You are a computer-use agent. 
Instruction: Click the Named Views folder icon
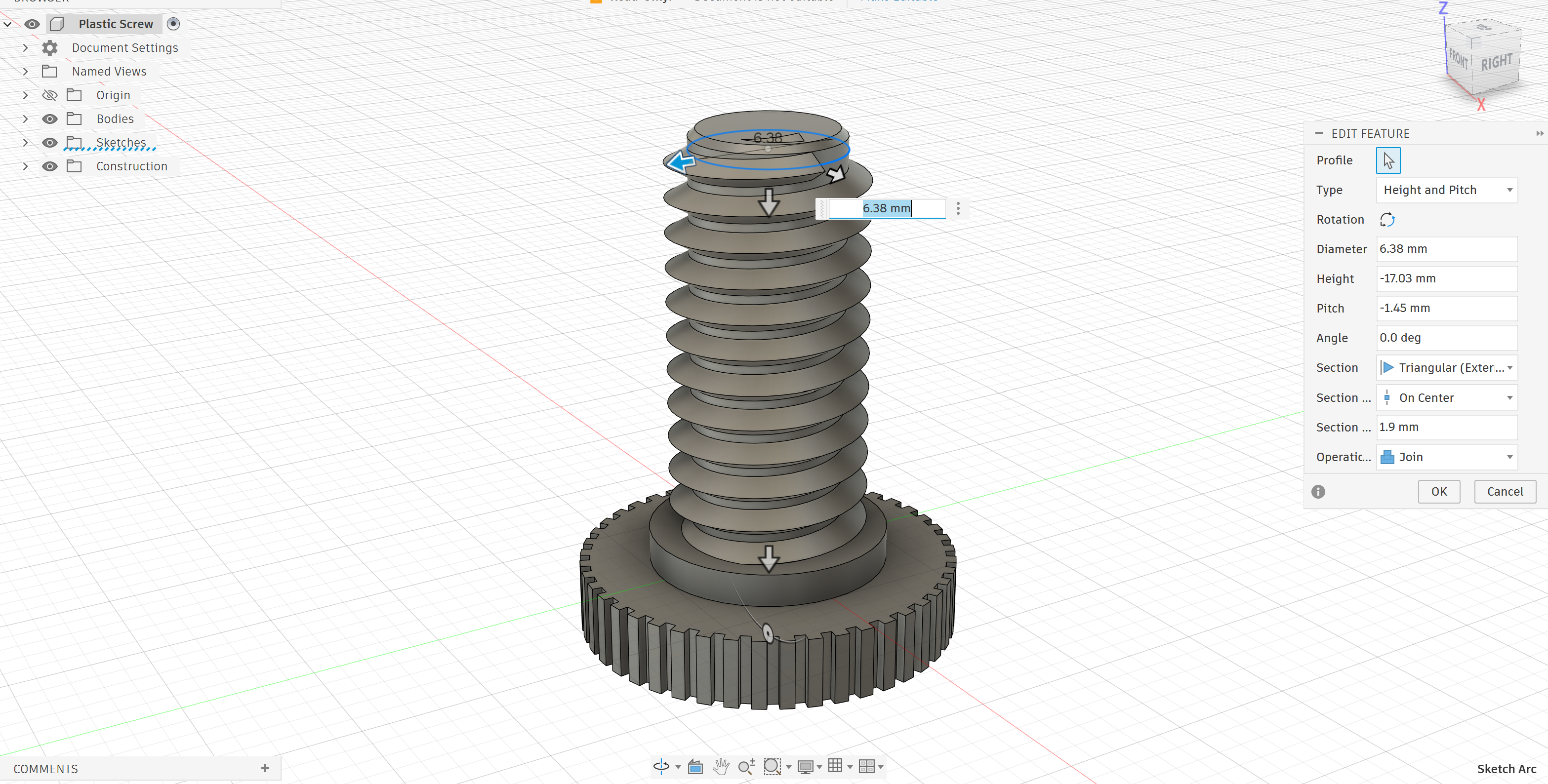(x=49, y=72)
